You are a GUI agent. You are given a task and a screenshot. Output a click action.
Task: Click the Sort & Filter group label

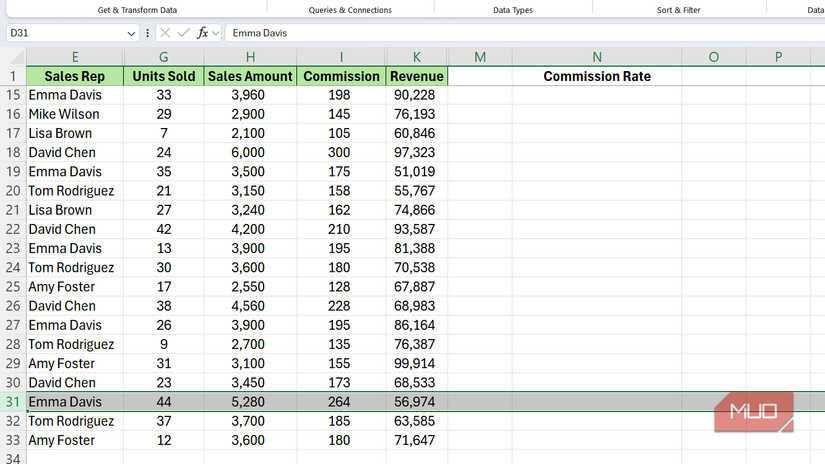679,10
